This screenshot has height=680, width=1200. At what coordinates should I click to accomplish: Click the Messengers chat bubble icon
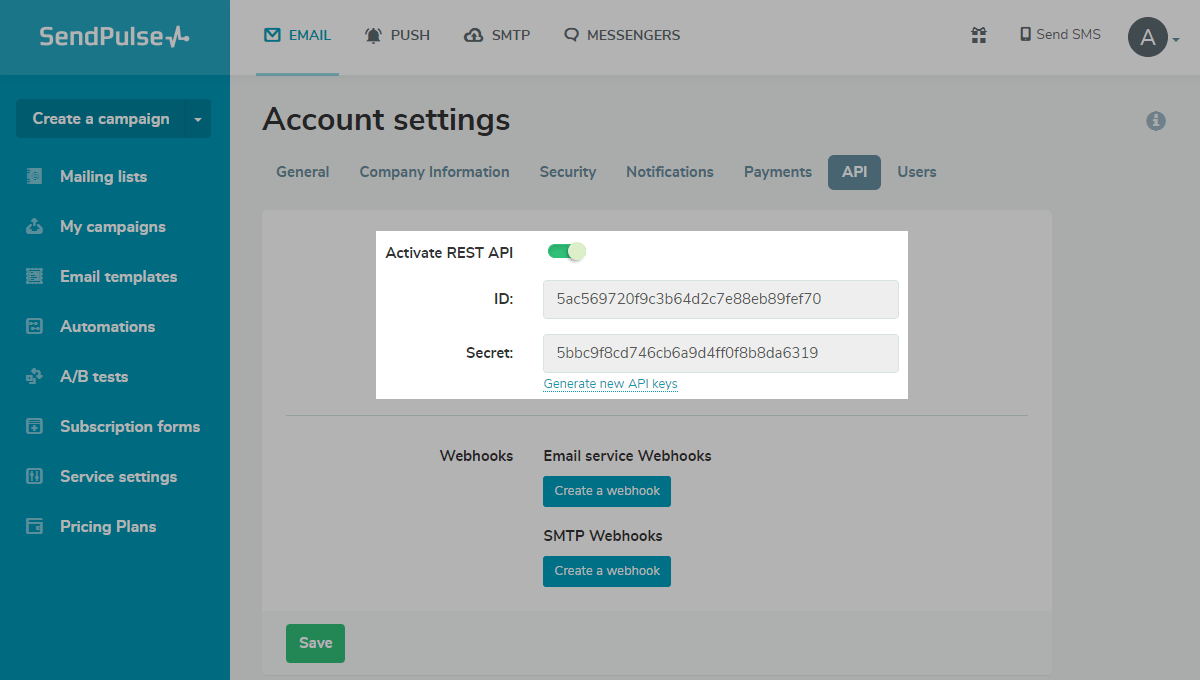(x=572, y=35)
